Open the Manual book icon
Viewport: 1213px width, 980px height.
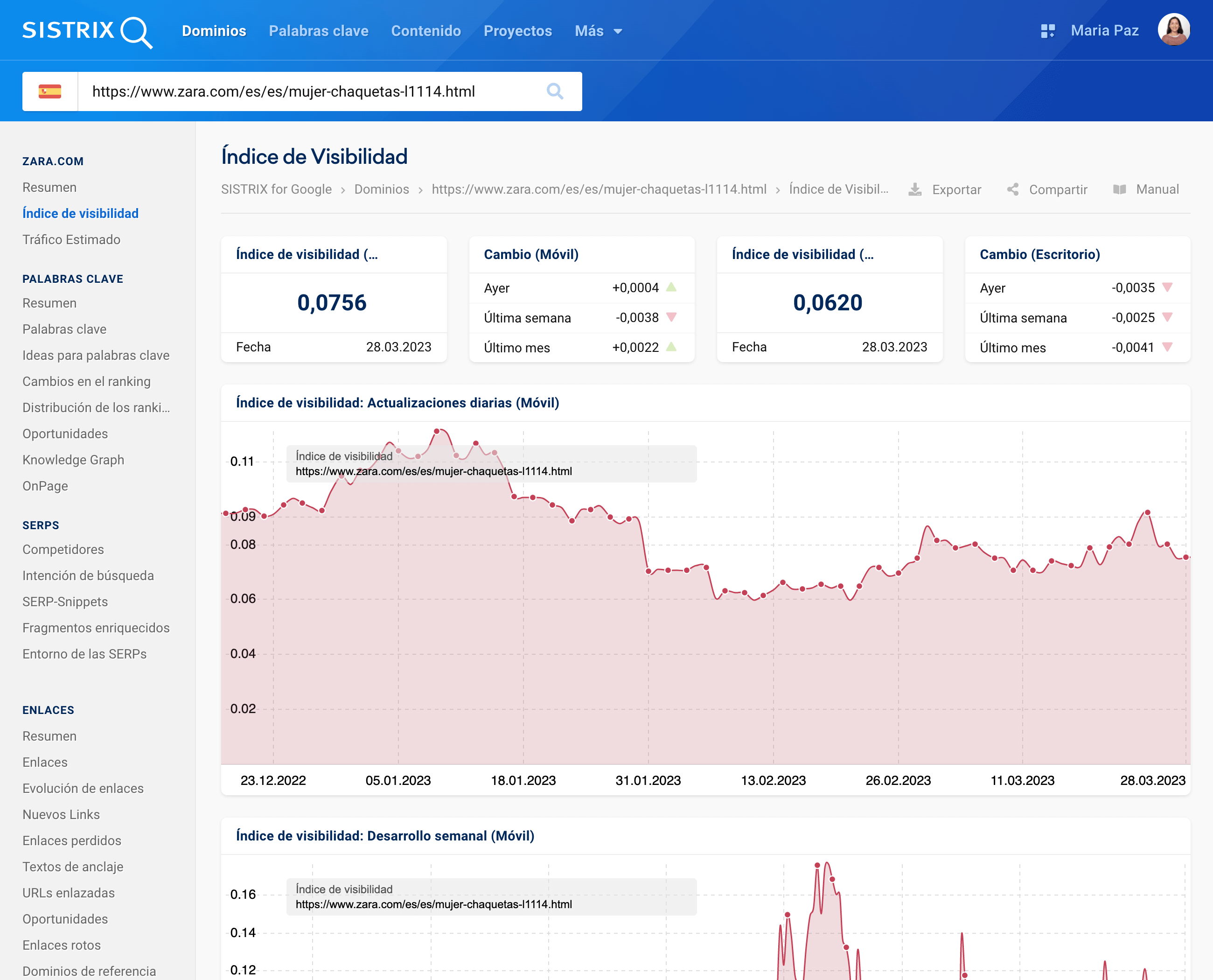click(x=1120, y=189)
